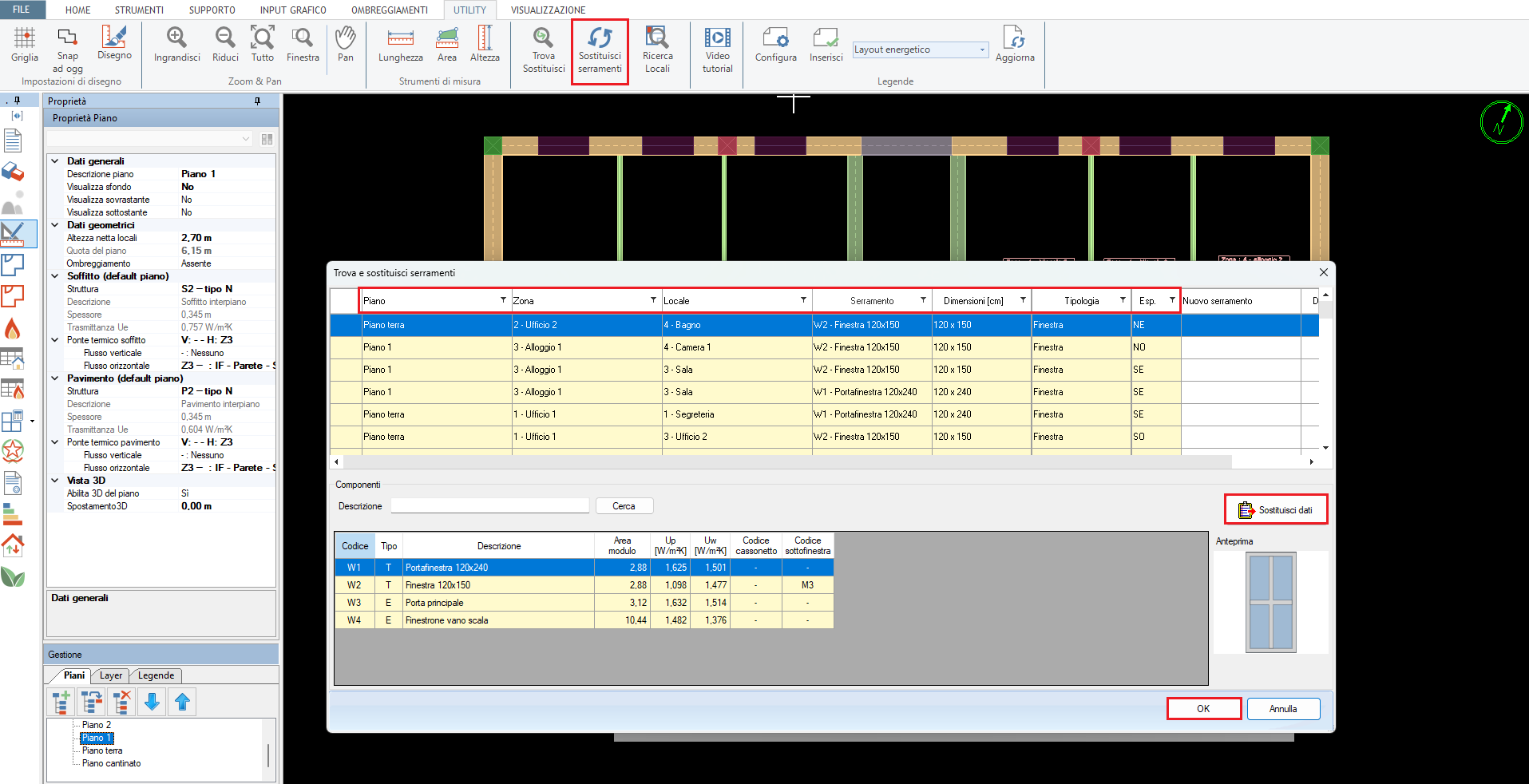Screen dimensions: 1529x784
Task: Open Sostituisci serramenti tool
Action: [x=600, y=49]
